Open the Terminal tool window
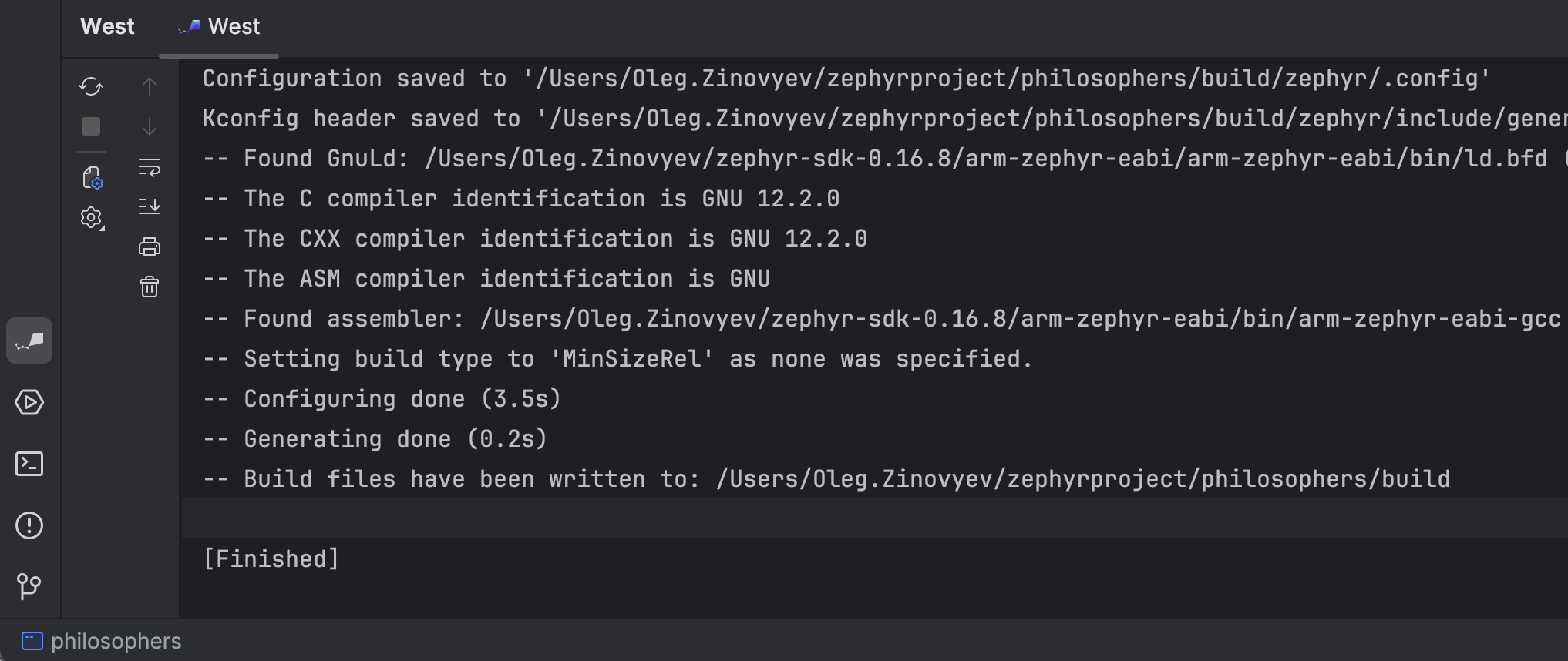 click(29, 464)
